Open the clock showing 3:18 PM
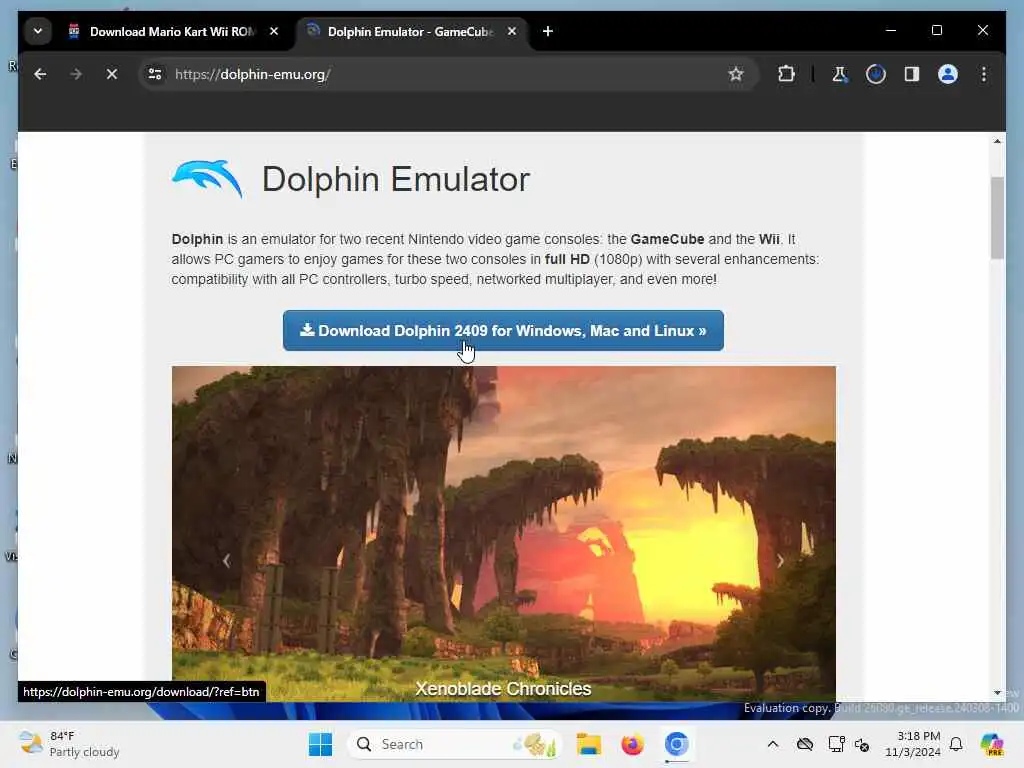This screenshot has width=1024, height=768. (912, 744)
